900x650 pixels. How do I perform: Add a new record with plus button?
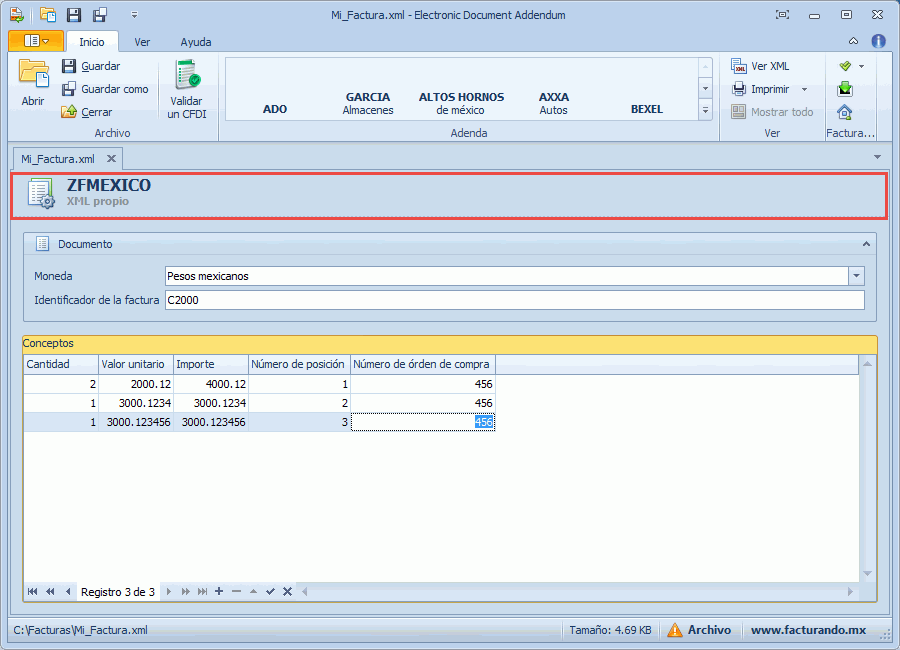click(x=219, y=592)
